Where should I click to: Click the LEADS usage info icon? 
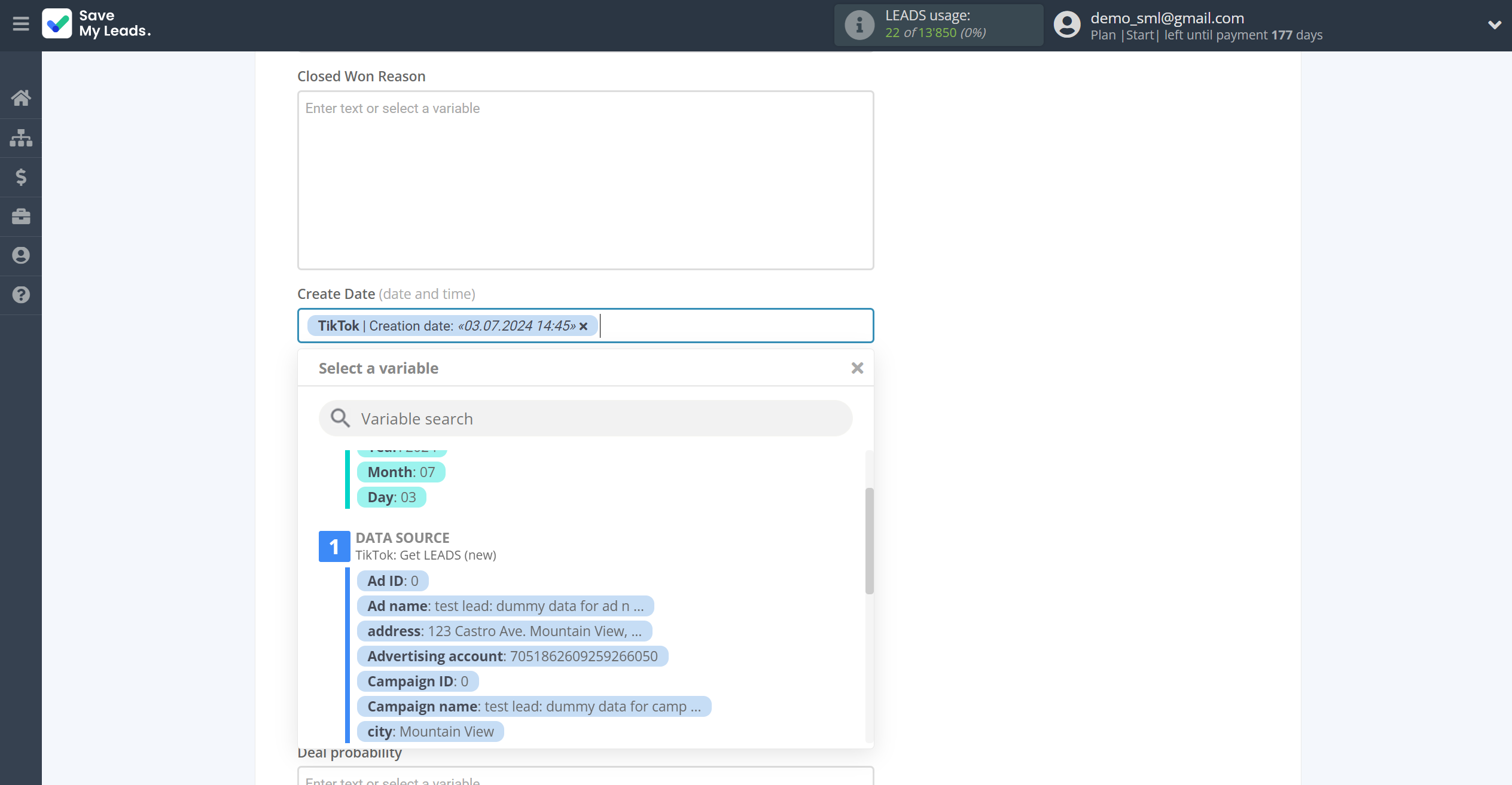pyautogui.click(x=859, y=25)
